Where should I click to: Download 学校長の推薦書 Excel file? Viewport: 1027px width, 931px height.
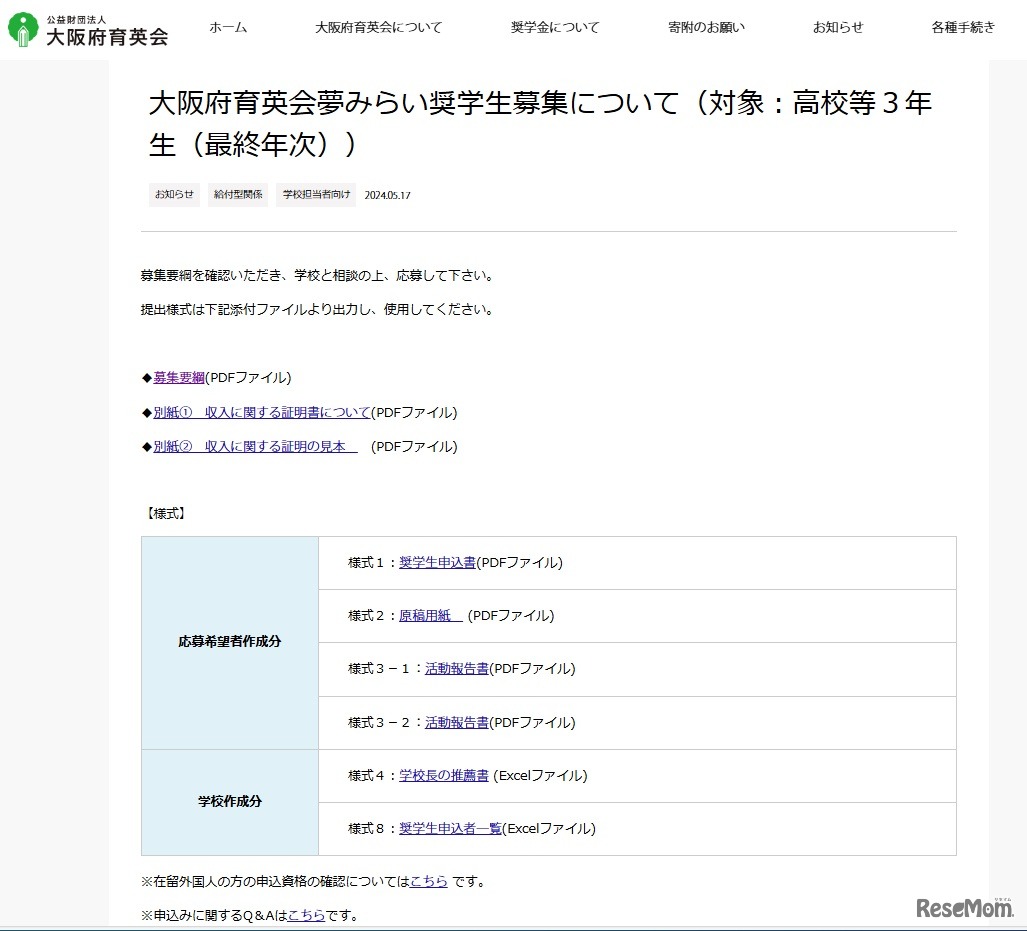point(443,775)
